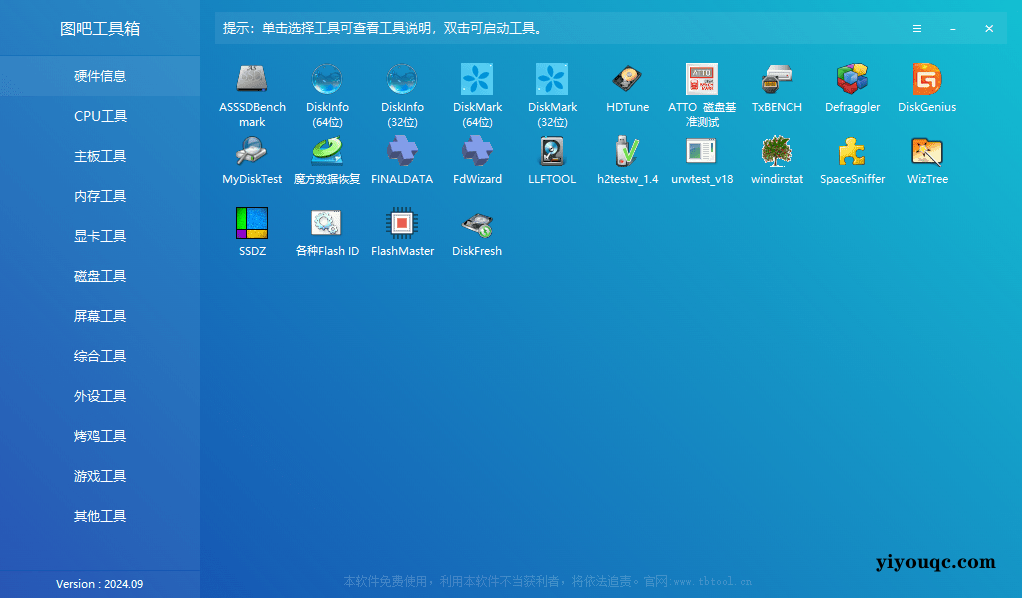
Task: Select the MyDiskTest icon
Action: pos(251,160)
